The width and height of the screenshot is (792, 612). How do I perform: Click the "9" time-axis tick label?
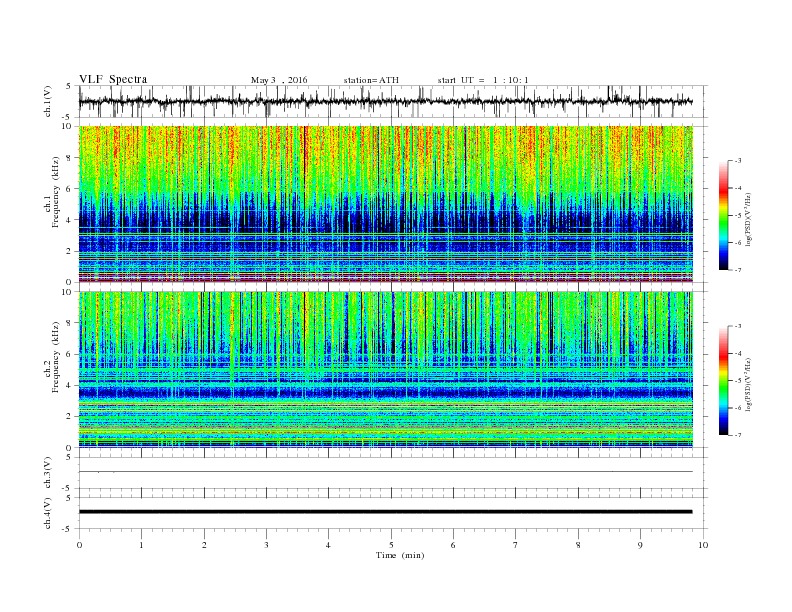(x=640, y=545)
